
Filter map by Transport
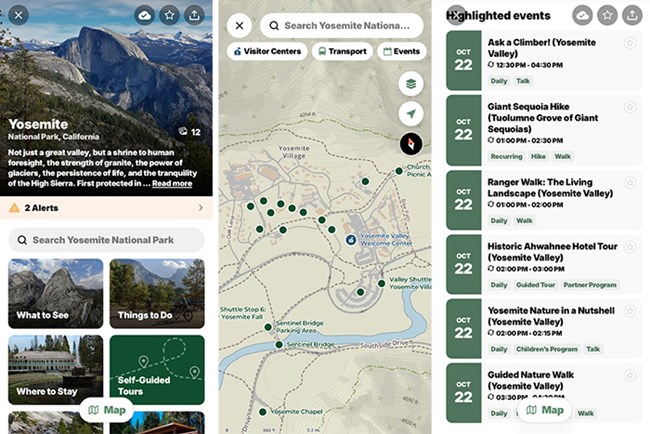click(x=342, y=51)
